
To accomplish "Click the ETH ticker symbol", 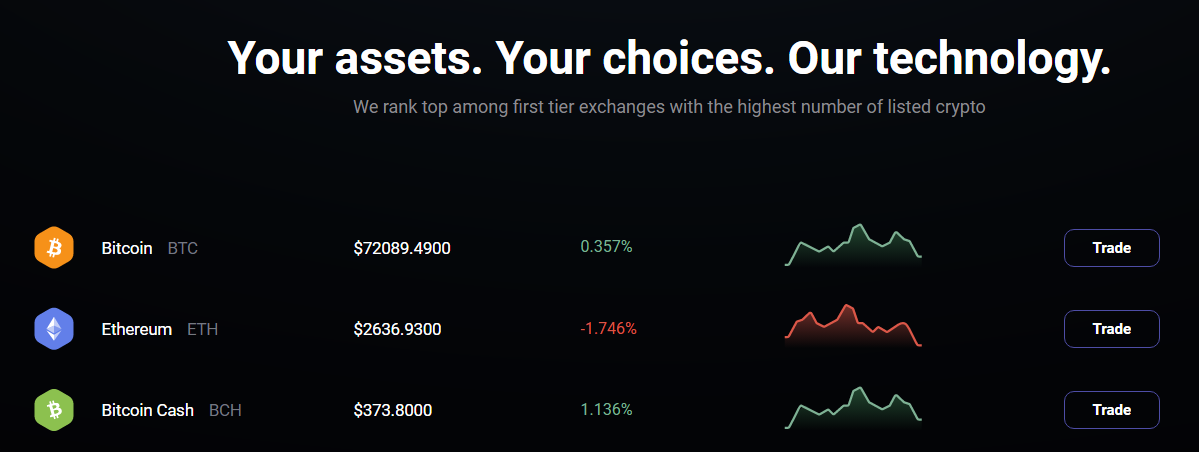I will (x=203, y=330).
